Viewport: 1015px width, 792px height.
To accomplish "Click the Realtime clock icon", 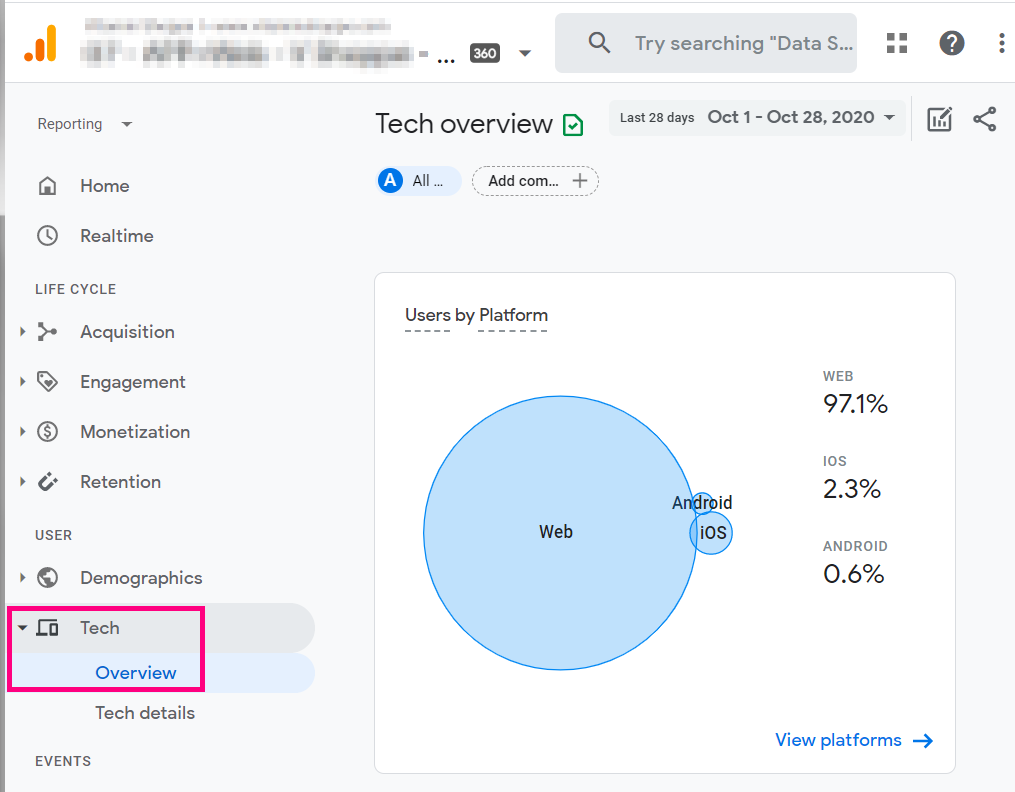I will (x=47, y=236).
